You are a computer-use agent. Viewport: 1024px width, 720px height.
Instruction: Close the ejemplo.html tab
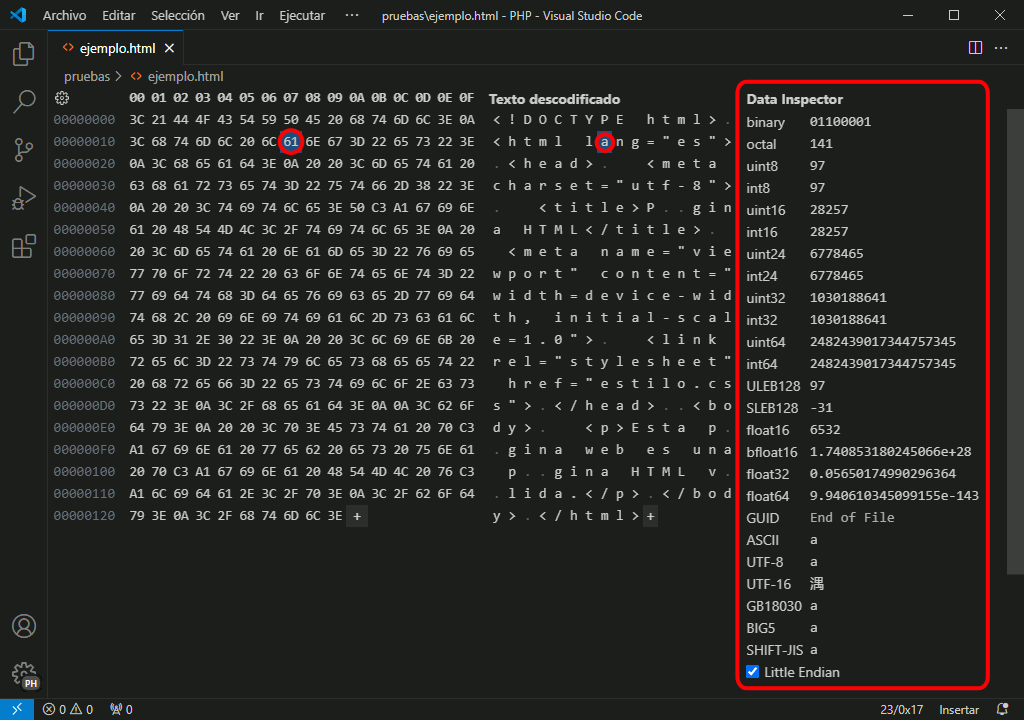169,48
